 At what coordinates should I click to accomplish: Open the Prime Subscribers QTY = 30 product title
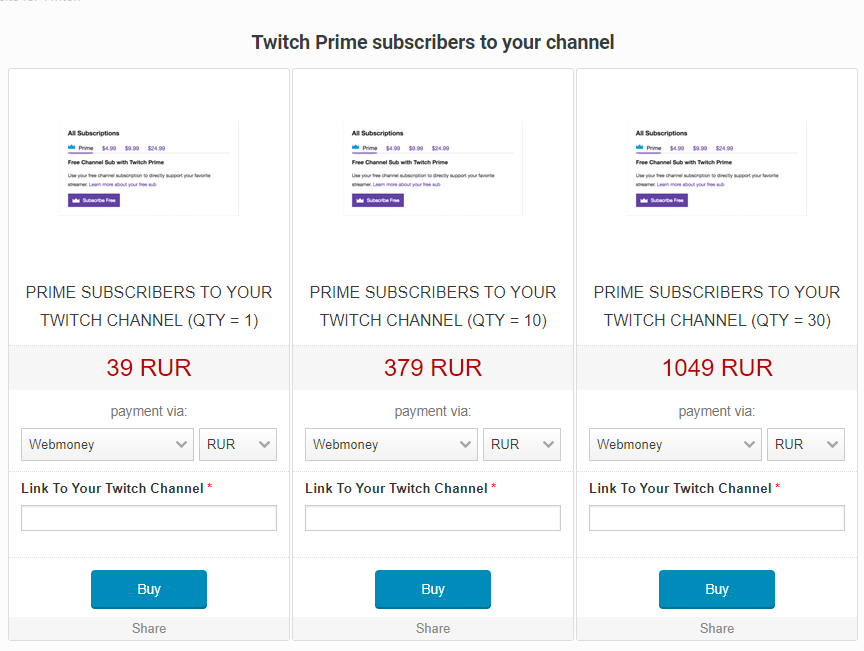pos(717,306)
